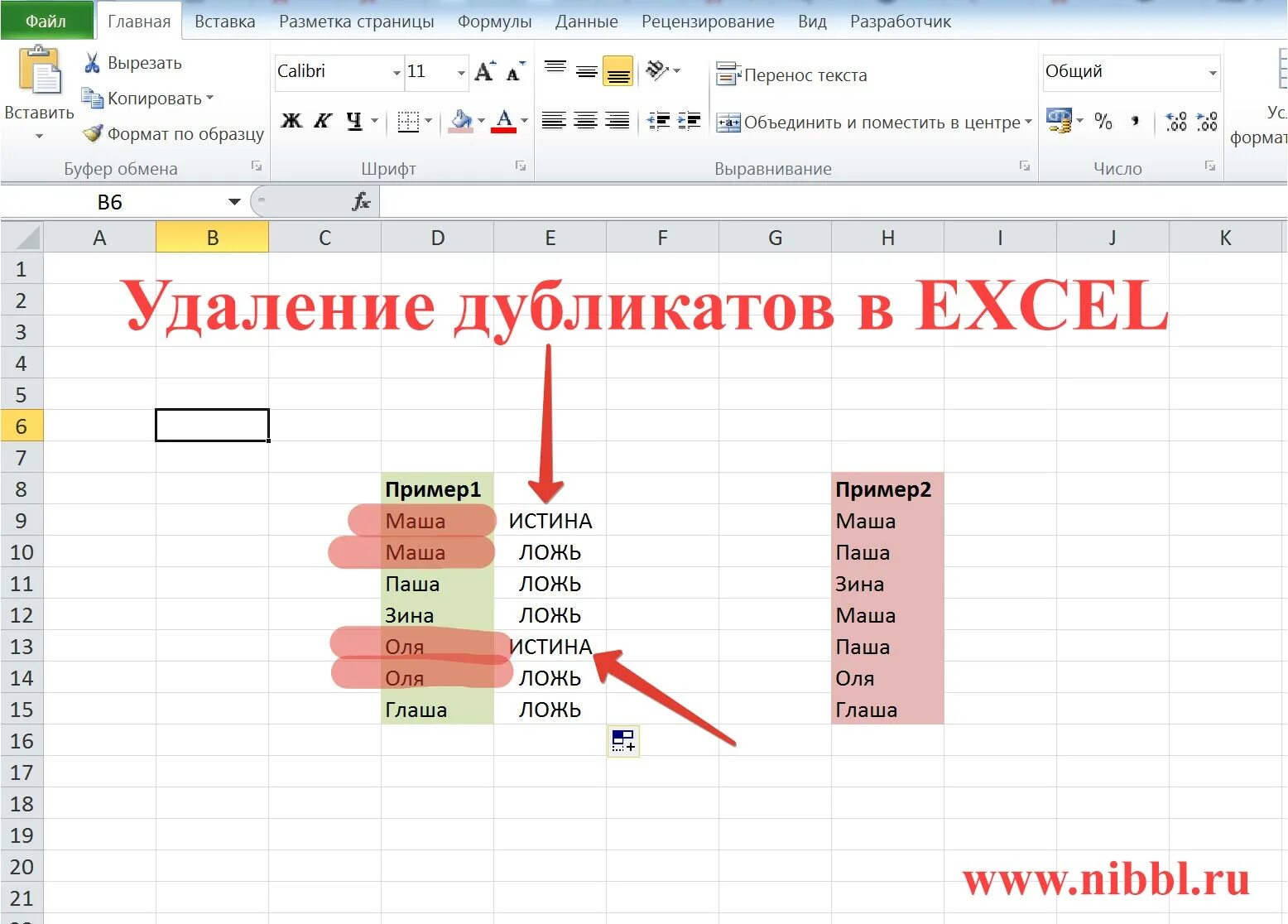
Task: Click the decrease decimal icon
Action: point(1208,121)
